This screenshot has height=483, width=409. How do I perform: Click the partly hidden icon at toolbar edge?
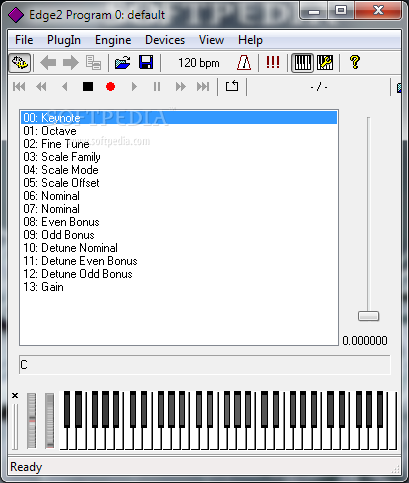[399, 87]
